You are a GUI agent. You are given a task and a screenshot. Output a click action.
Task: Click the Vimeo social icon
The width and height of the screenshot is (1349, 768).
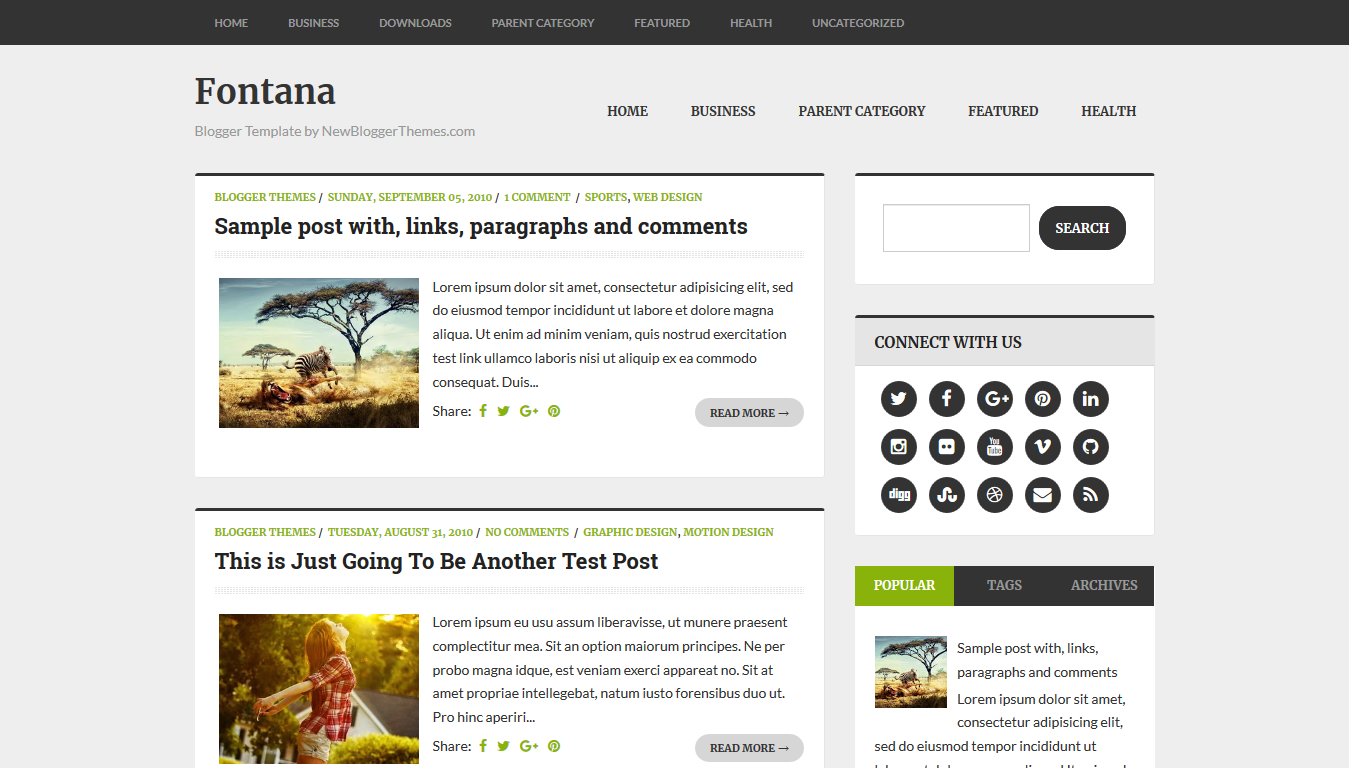point(1042,447)
